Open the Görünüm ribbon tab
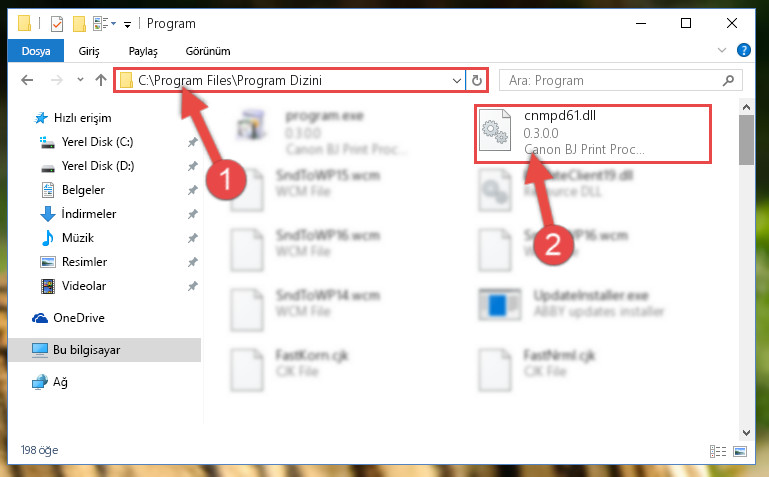This screenshot has width=769, height=477. [207, 51]
